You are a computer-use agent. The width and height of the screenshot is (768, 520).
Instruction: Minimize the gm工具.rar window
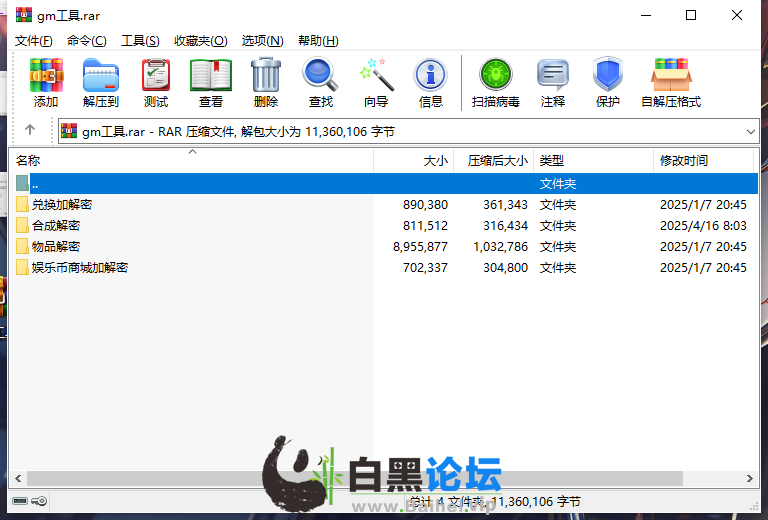646,15
